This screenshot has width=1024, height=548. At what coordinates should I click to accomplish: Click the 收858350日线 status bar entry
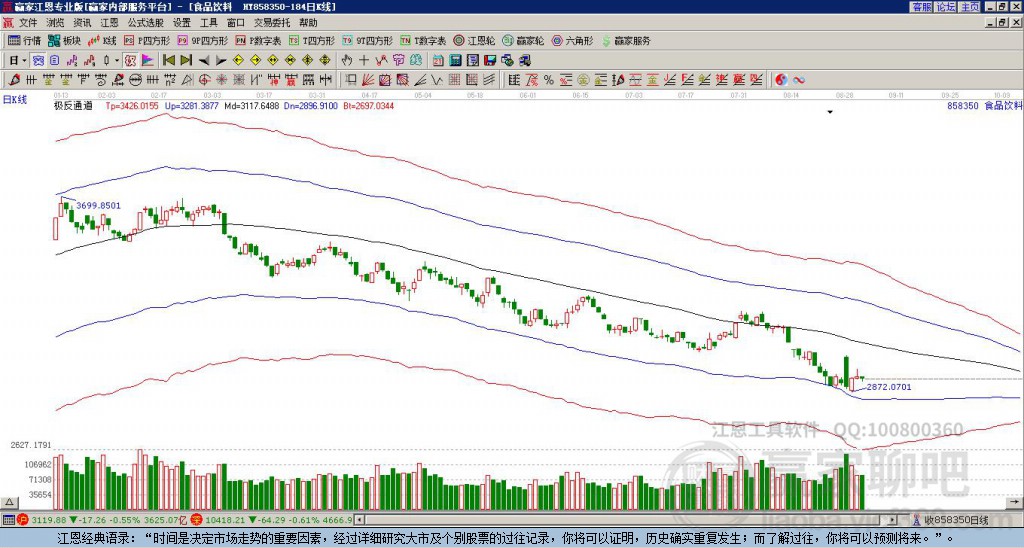click(956, 520)
